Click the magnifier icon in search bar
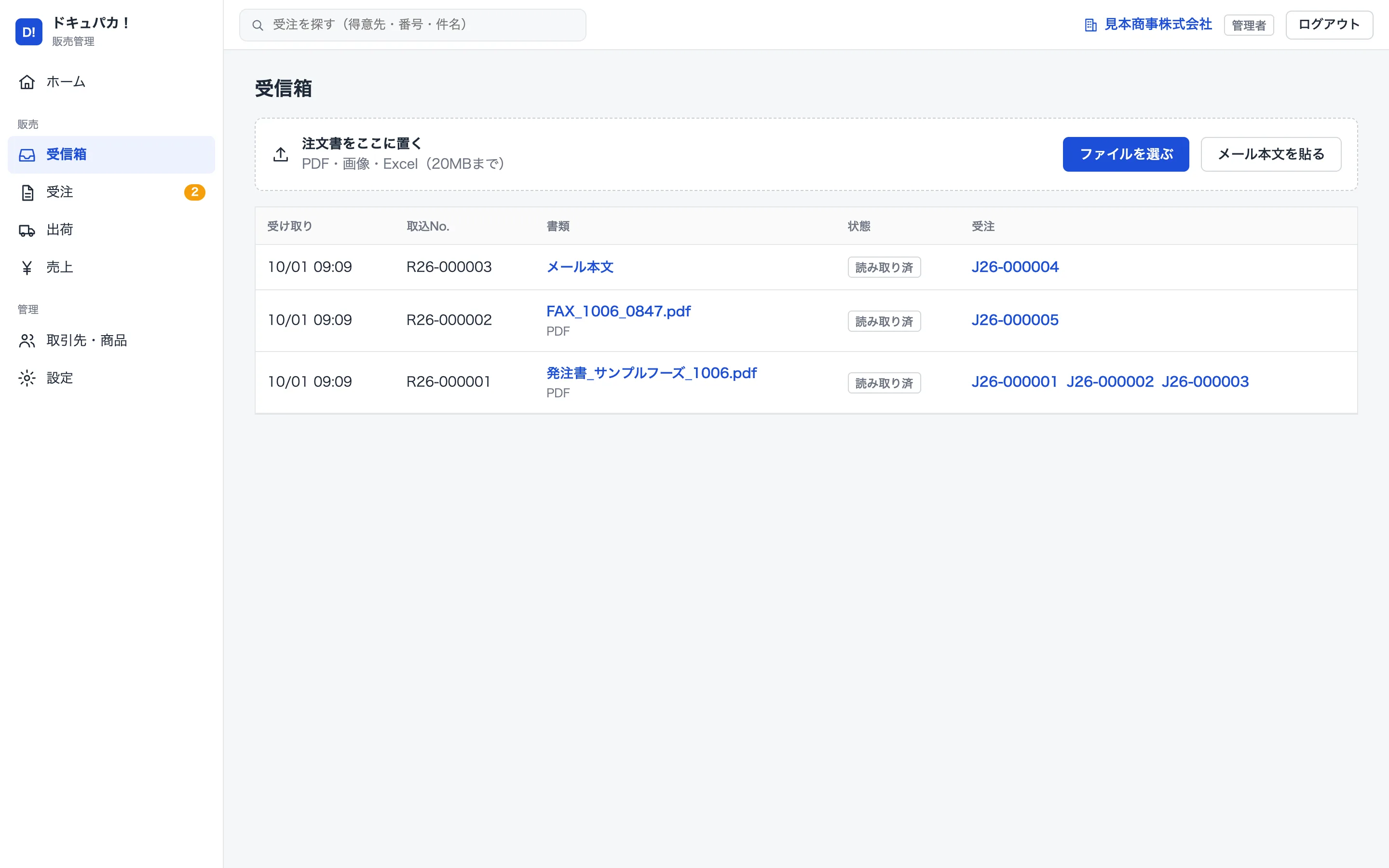Image resolution: width=1389 pixels, height=868 pixels. 258,25
